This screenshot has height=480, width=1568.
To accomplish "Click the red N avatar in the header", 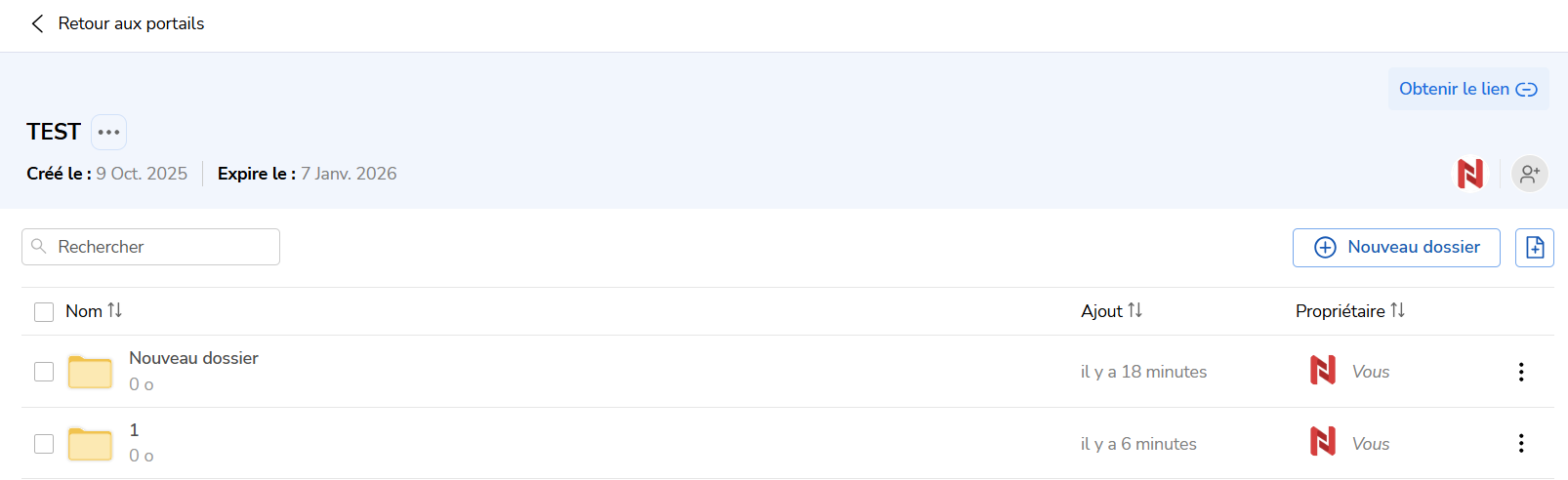I will tap(1469, 174).
